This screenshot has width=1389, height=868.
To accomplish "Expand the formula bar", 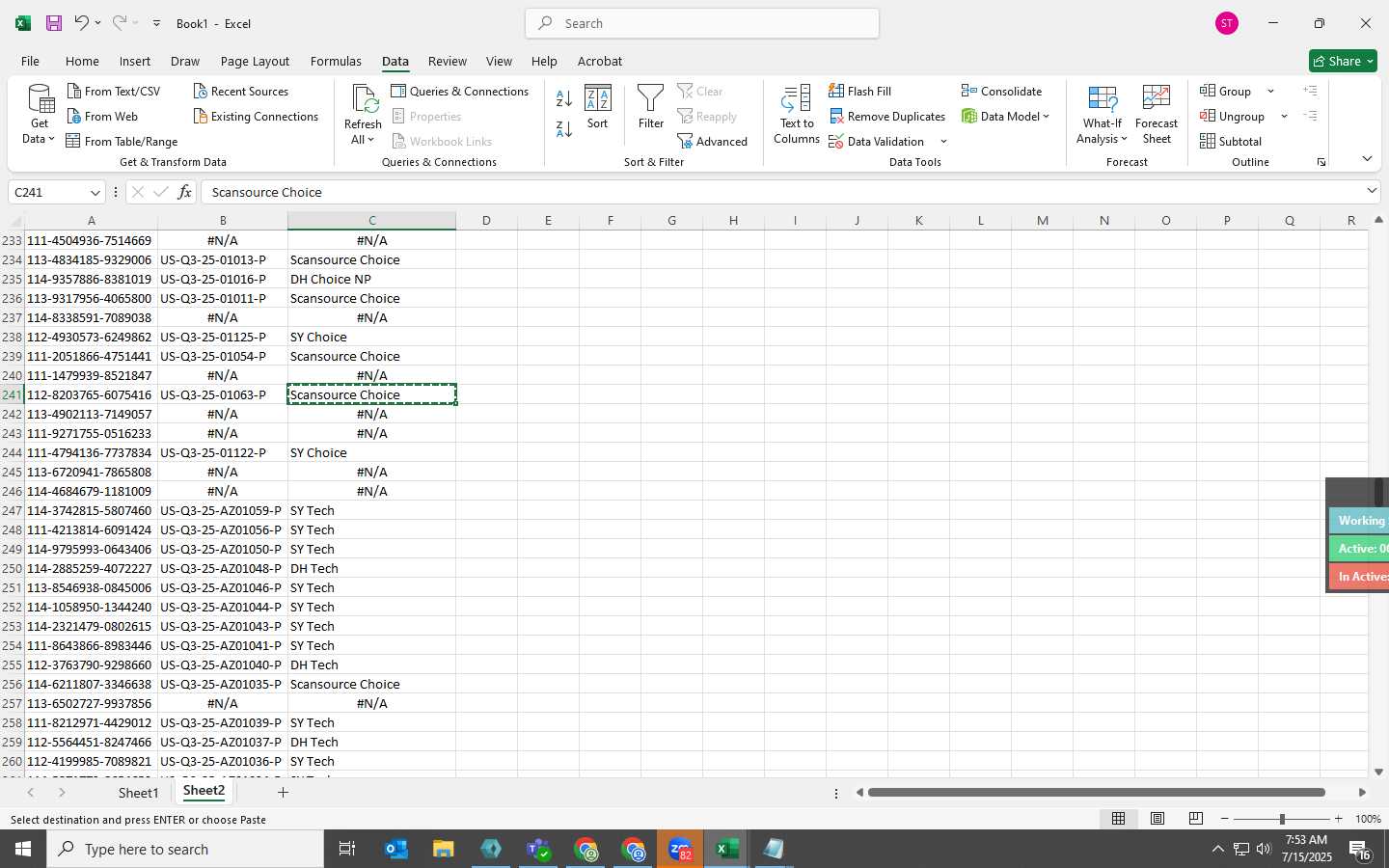I will click(1372, 191).
